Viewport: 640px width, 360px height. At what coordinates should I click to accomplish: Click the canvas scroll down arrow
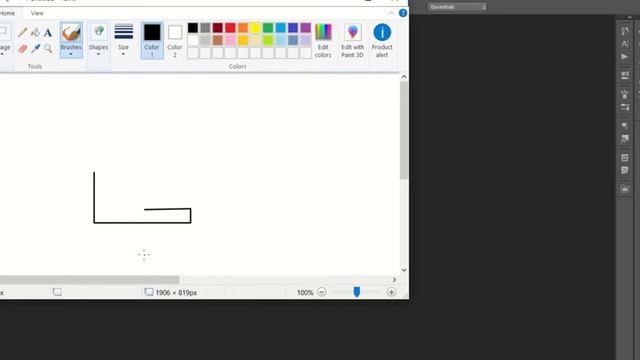click(404, 270)
